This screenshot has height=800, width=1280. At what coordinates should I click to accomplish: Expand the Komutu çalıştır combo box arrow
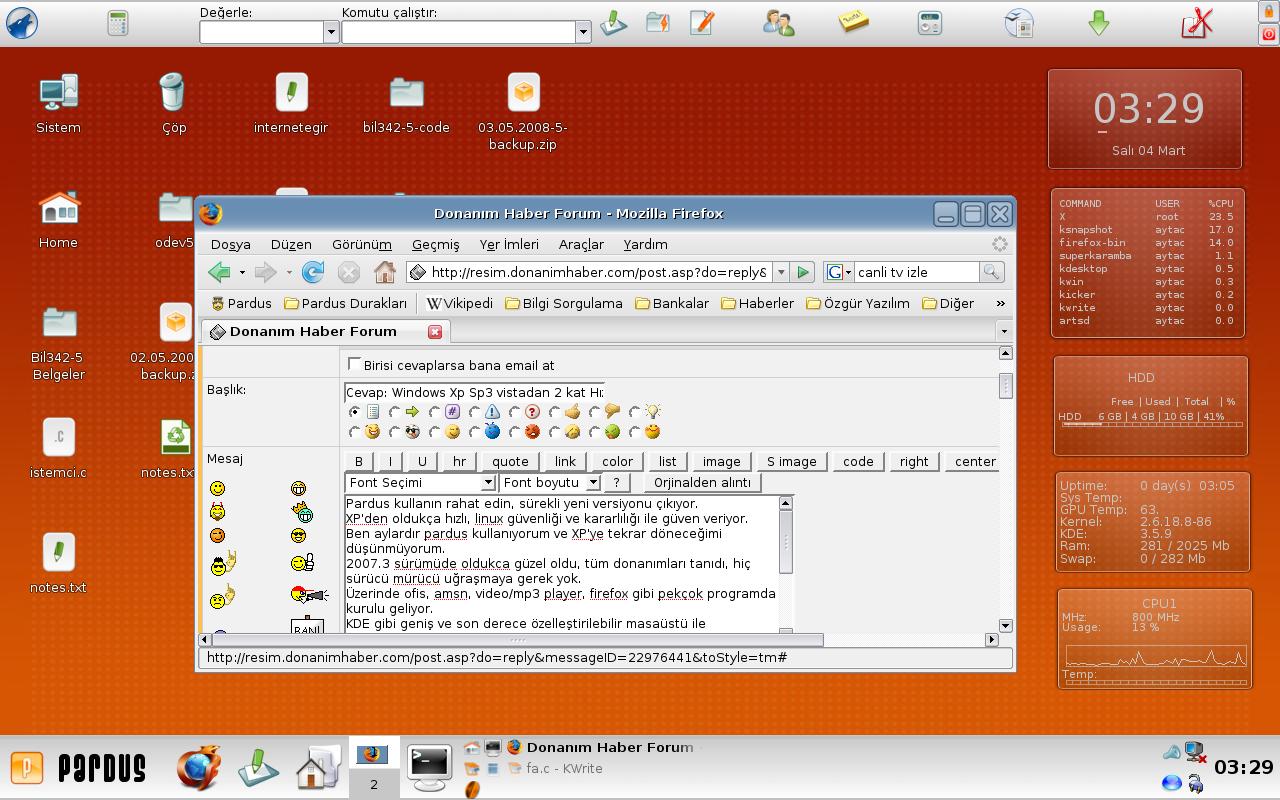point(583,32)
